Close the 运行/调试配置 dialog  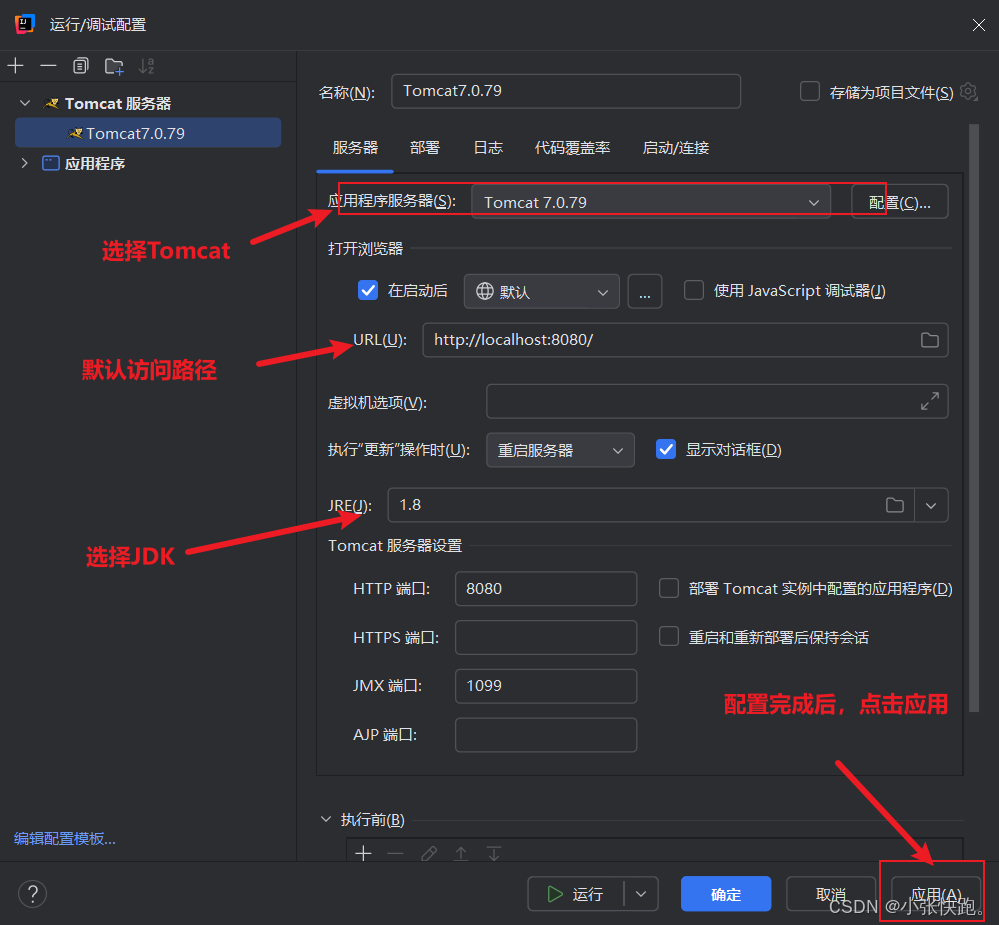(x=979, y=25)
